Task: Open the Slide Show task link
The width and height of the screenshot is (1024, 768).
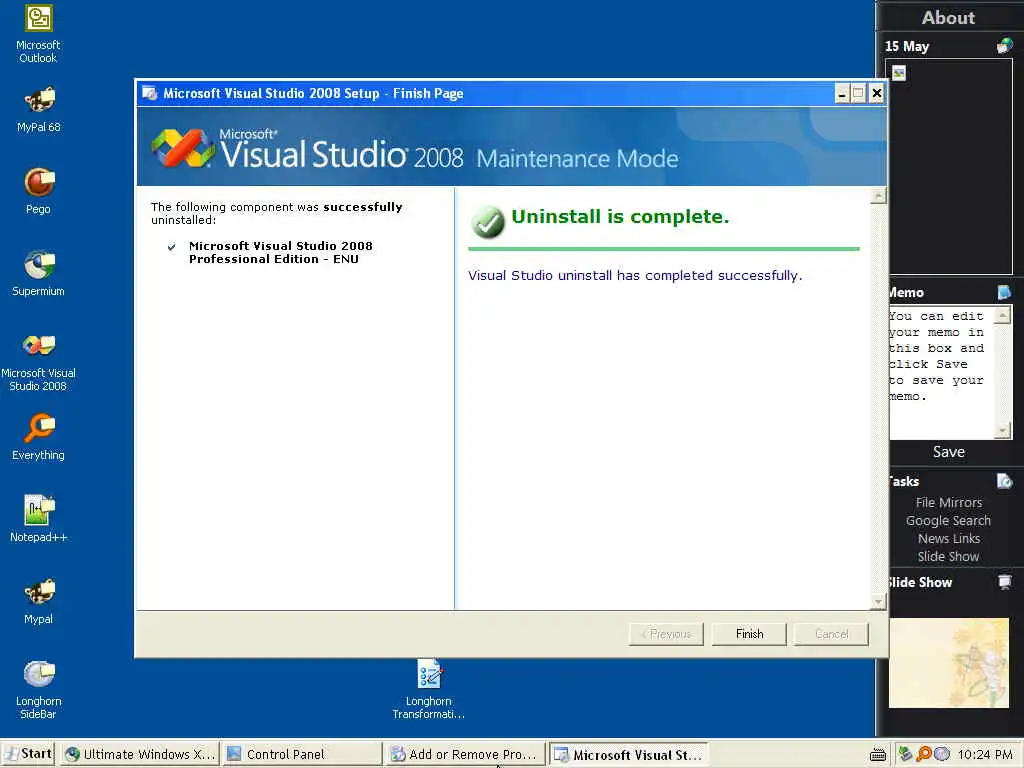Action: [948, 556]
